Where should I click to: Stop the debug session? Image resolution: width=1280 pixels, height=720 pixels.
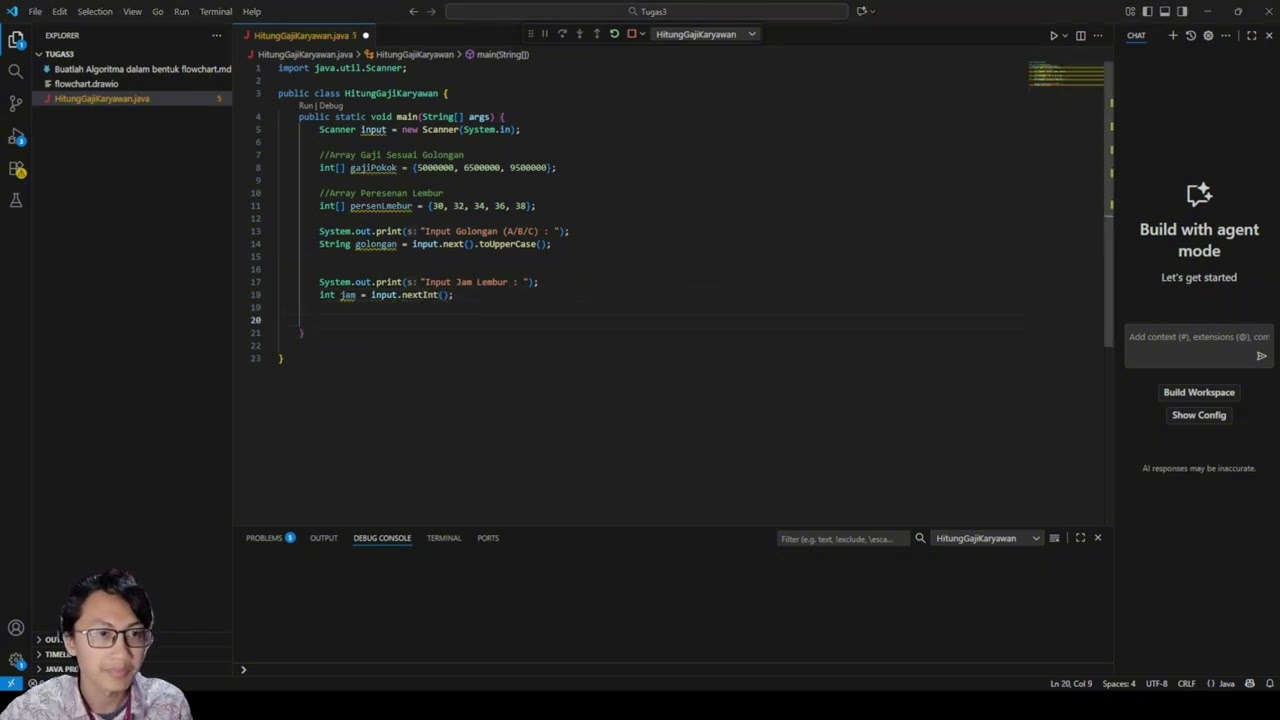[631, 34]
